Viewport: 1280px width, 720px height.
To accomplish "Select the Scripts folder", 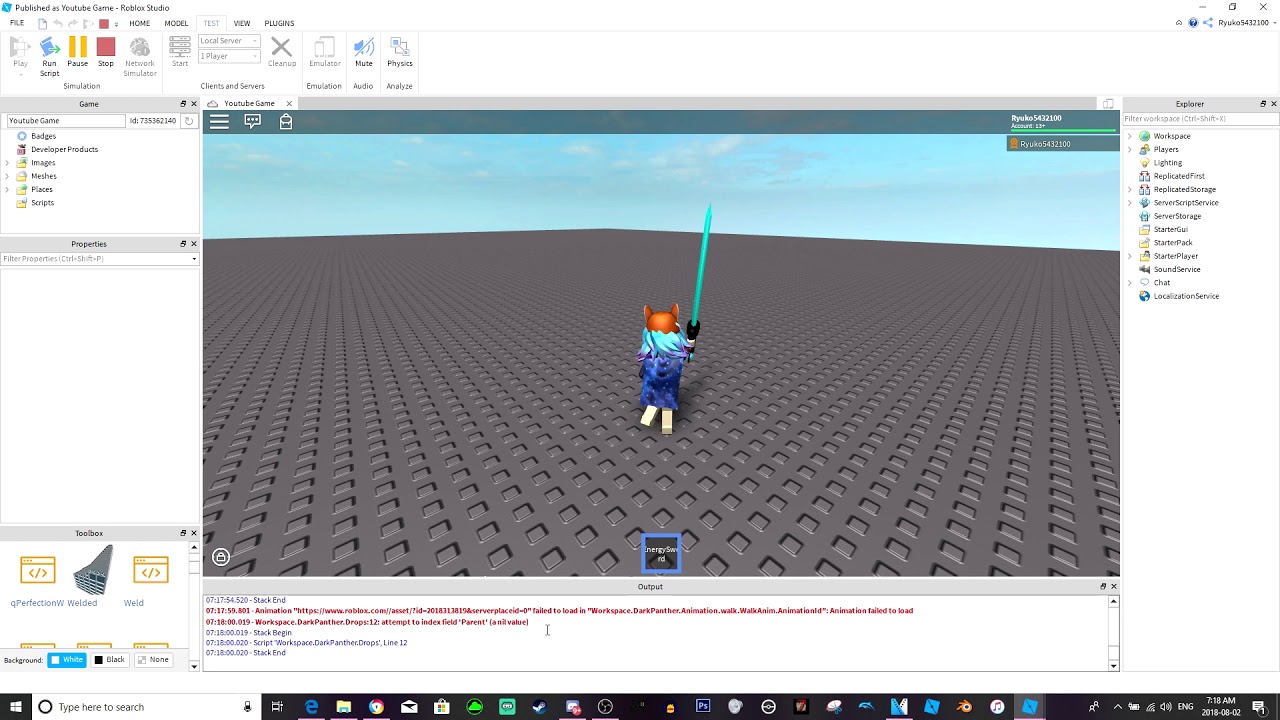I will point(42,203).
